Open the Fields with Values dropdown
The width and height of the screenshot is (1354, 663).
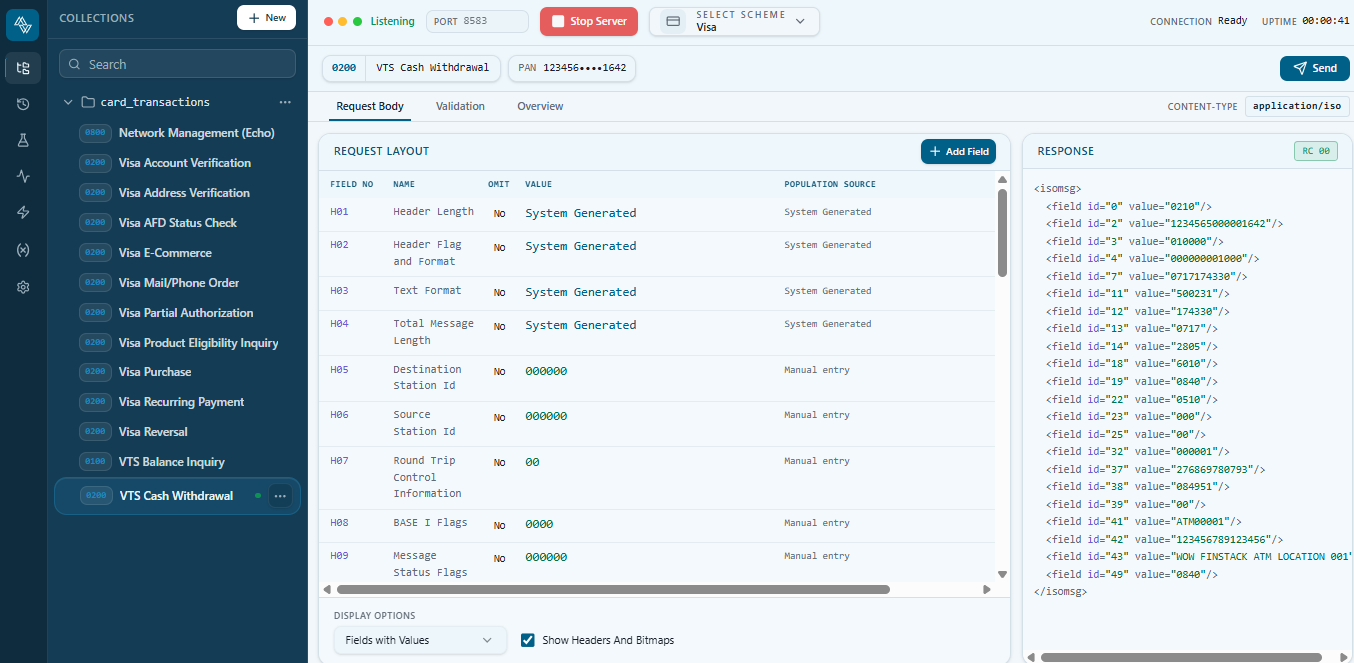click(x=419, y=640)
